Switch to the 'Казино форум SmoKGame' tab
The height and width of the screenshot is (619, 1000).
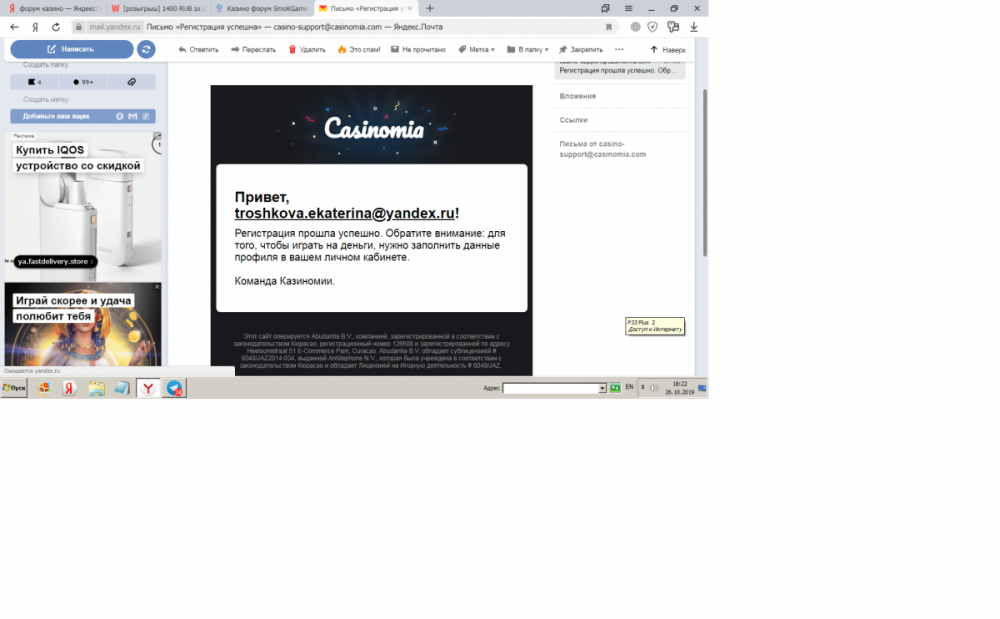point(262,8)
